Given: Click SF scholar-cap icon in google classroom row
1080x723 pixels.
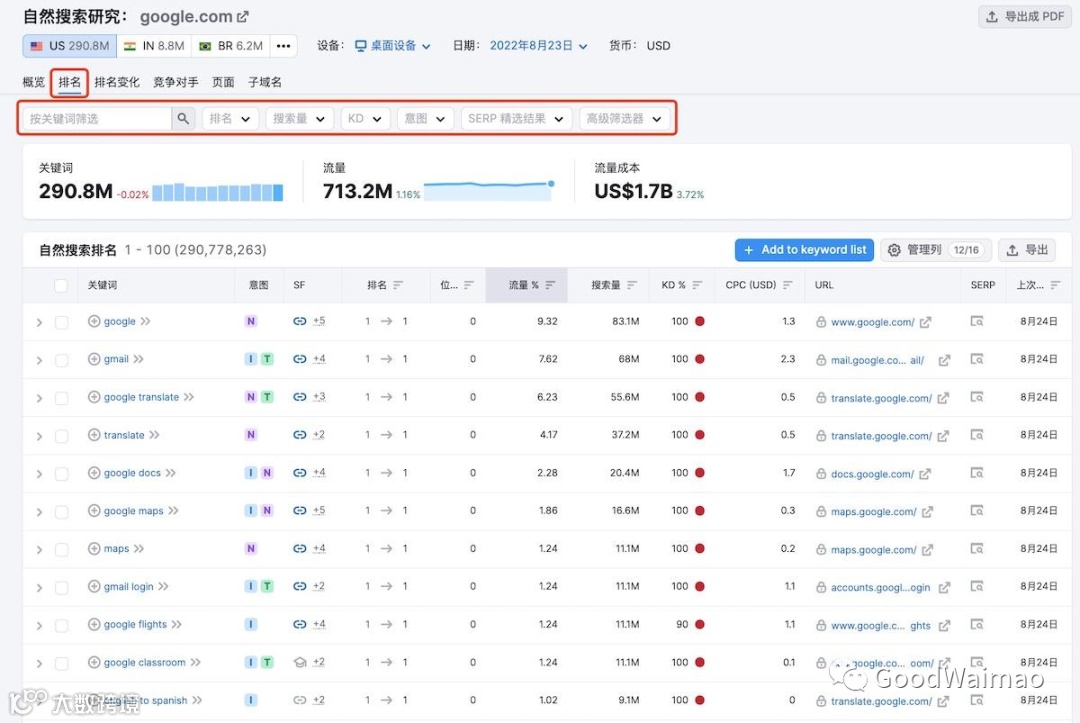Looking at the screenshot, I should click(300, 662).
